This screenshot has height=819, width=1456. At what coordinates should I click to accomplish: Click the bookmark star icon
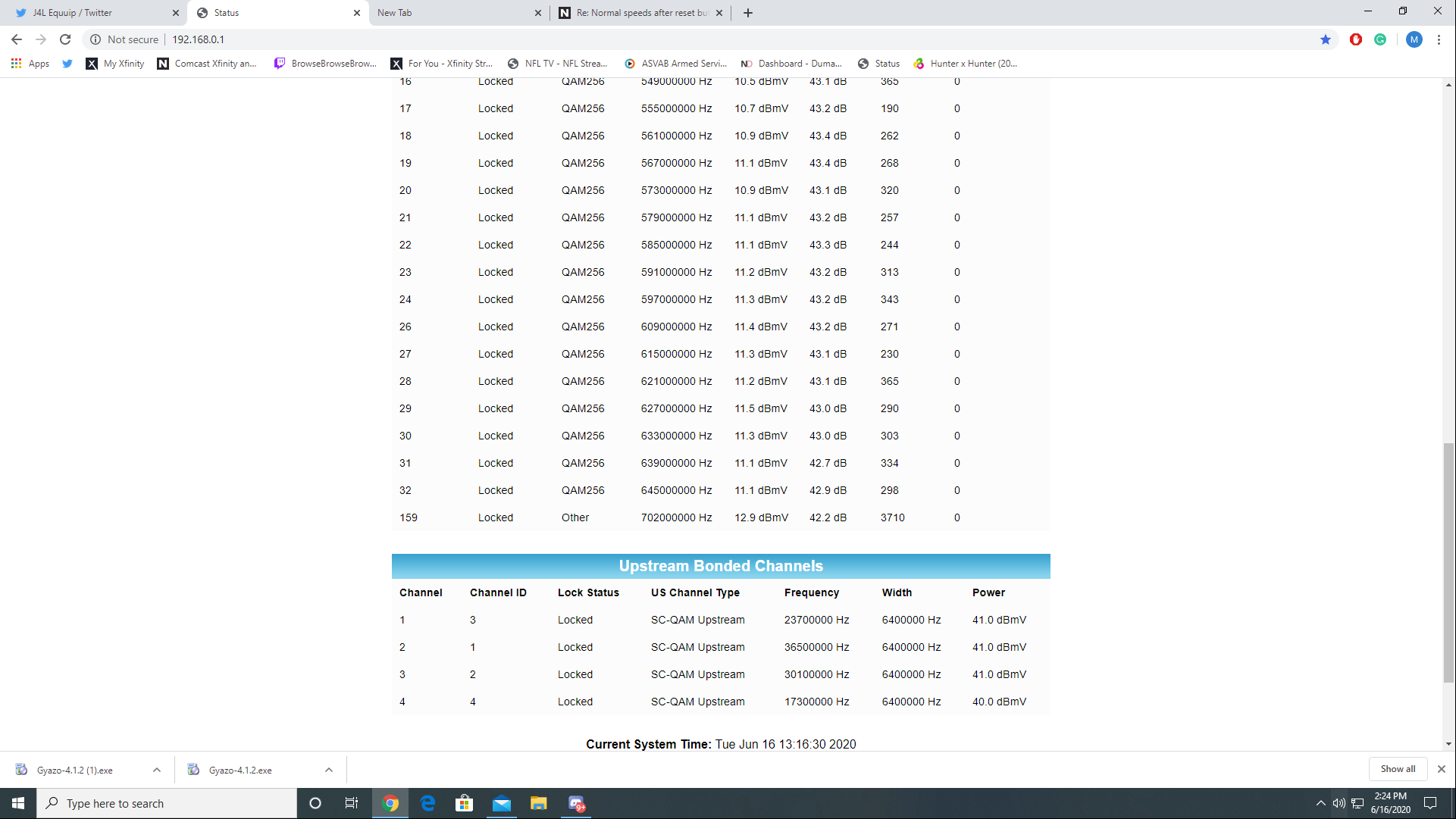(x=1325, y=39)
